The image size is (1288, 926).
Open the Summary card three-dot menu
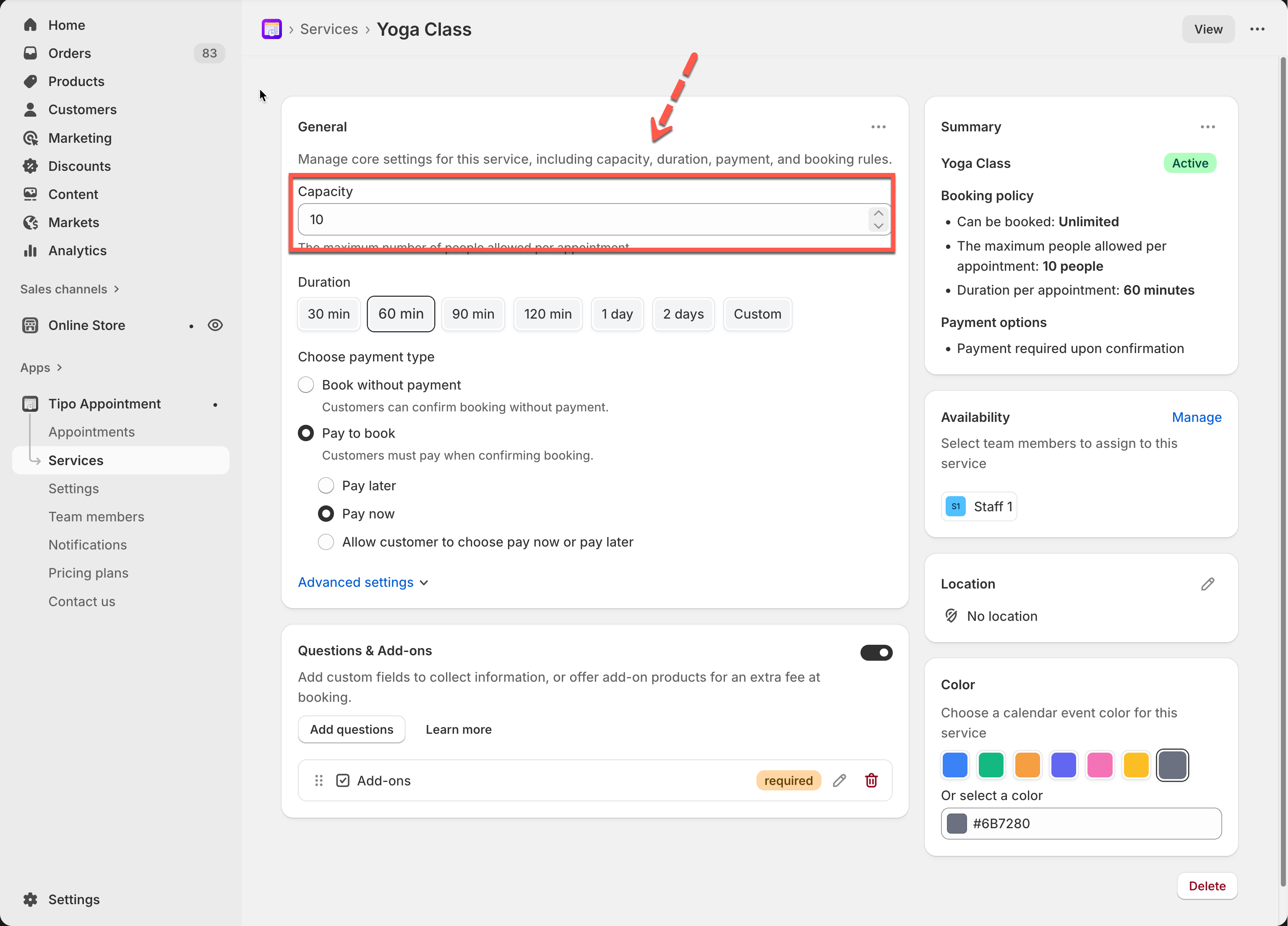click(x=1207, y=127)
